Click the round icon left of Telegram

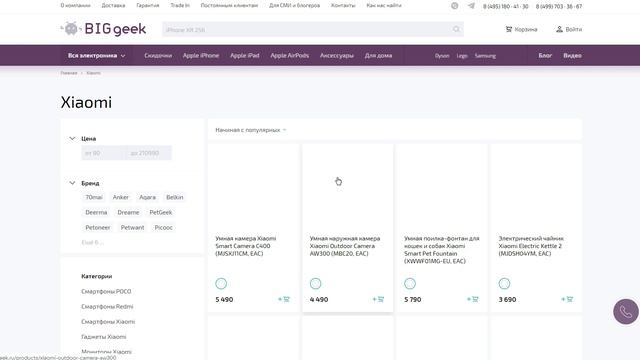click(x=454, y=6)
